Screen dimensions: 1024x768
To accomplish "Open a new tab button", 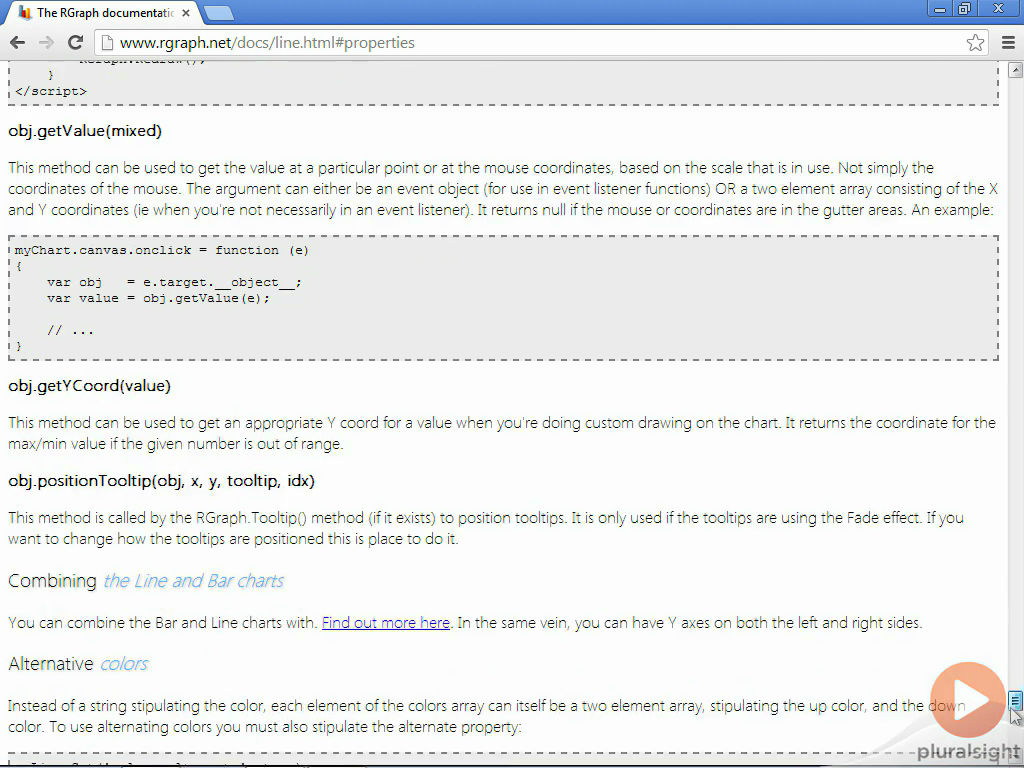I will [x=218, y=13].
